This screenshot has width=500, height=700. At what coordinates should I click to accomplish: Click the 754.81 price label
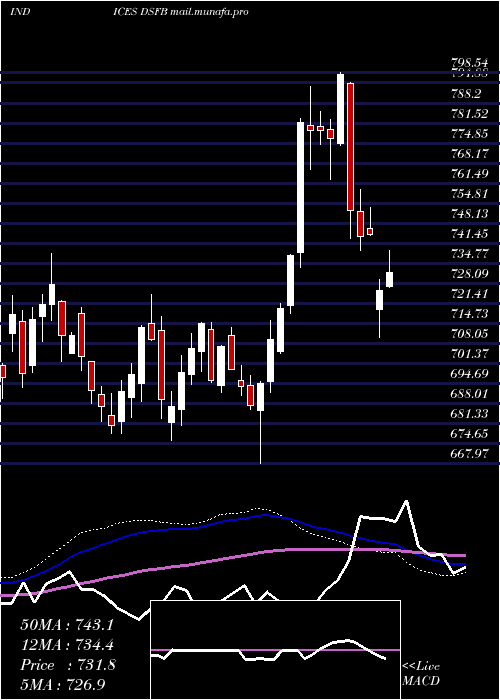[x=469, y=194]
